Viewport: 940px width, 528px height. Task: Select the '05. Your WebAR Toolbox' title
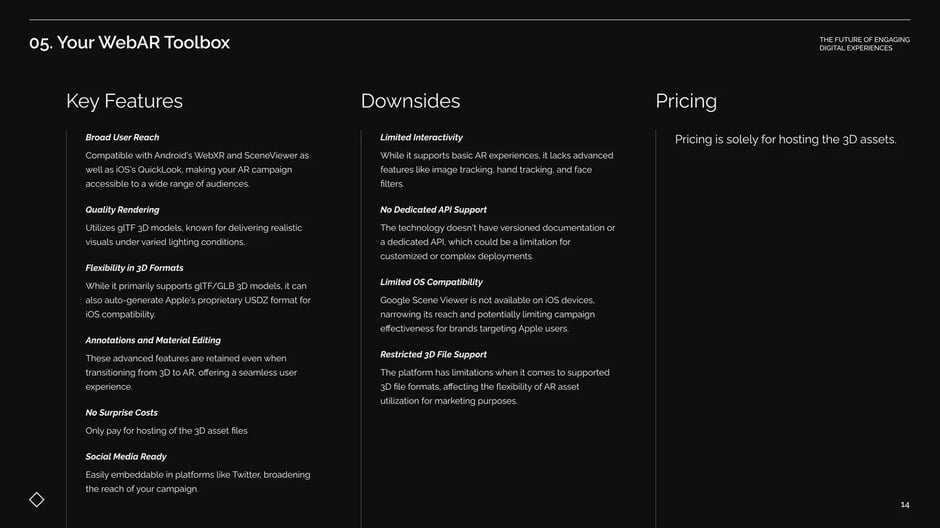point(129,43)
